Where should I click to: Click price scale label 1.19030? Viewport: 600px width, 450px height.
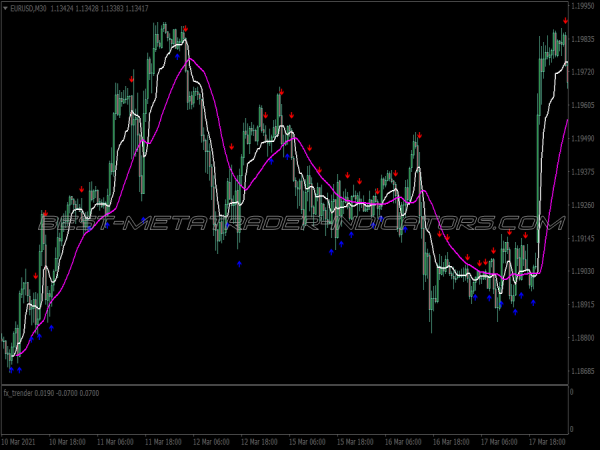tap(583, 271)
